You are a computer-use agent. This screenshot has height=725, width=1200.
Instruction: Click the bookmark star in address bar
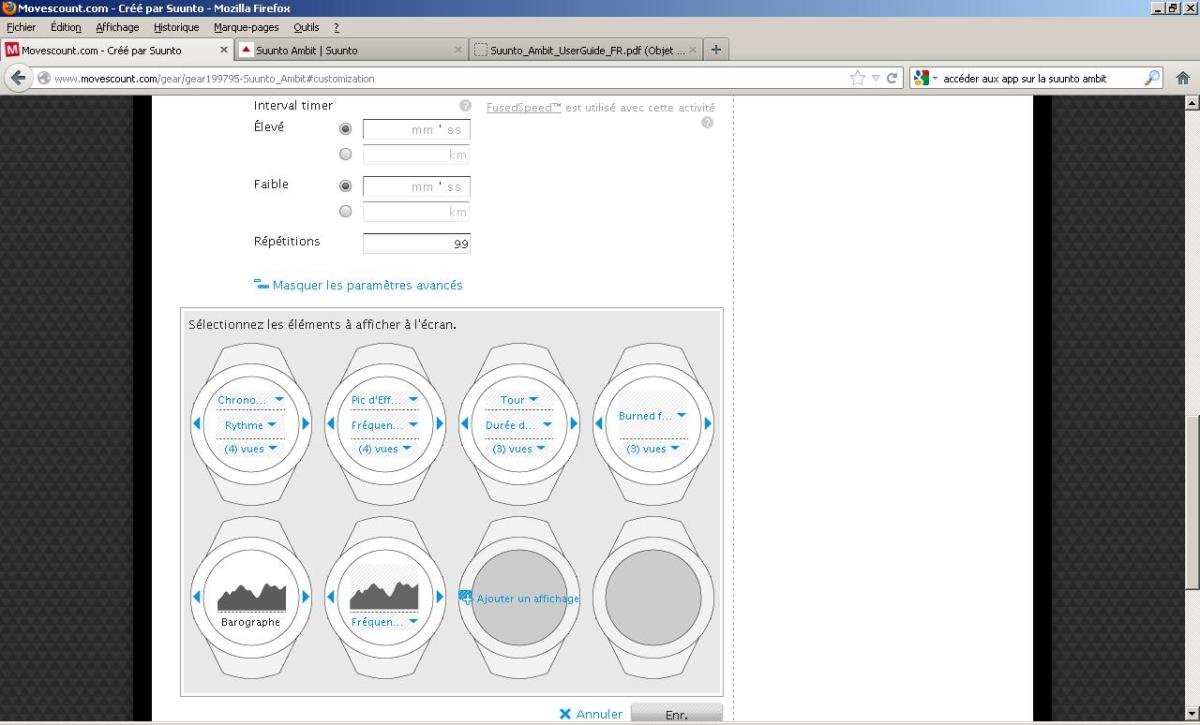click(857, 78)
